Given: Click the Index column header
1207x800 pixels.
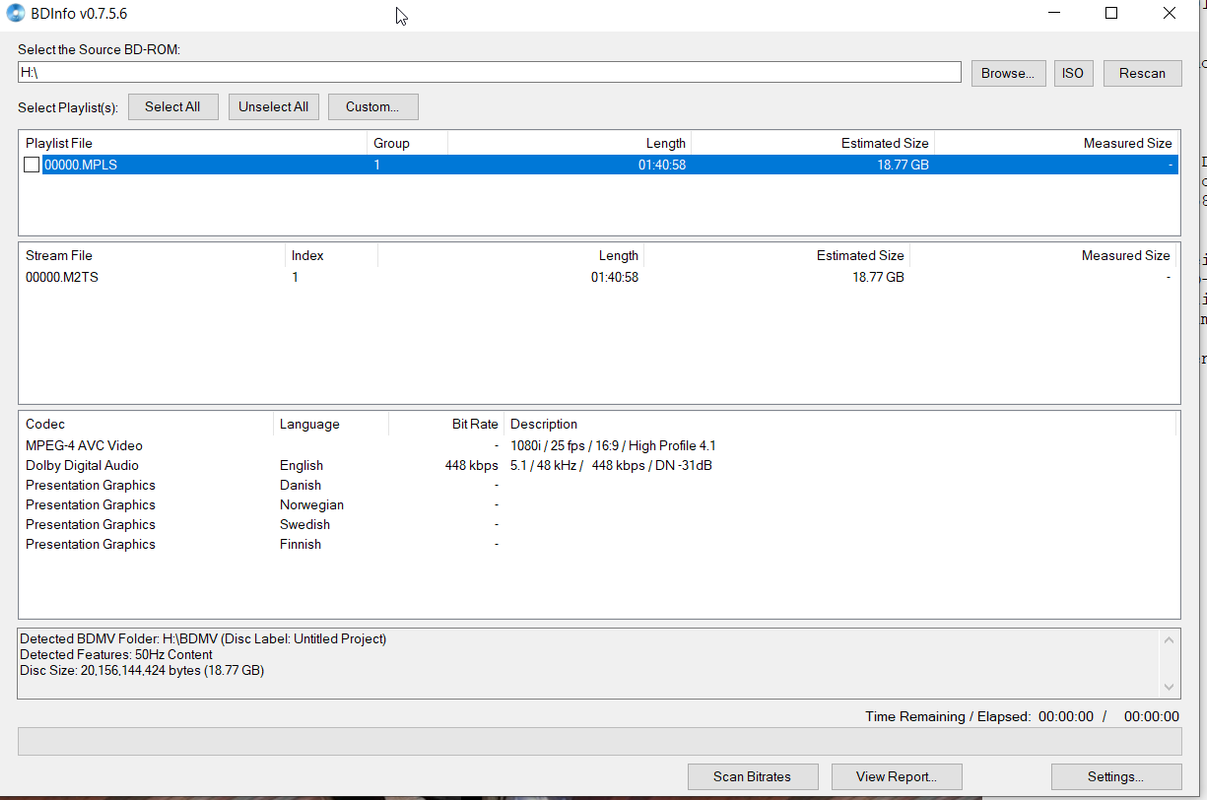Looking at the screenshot, I should [x=331, y=255].
